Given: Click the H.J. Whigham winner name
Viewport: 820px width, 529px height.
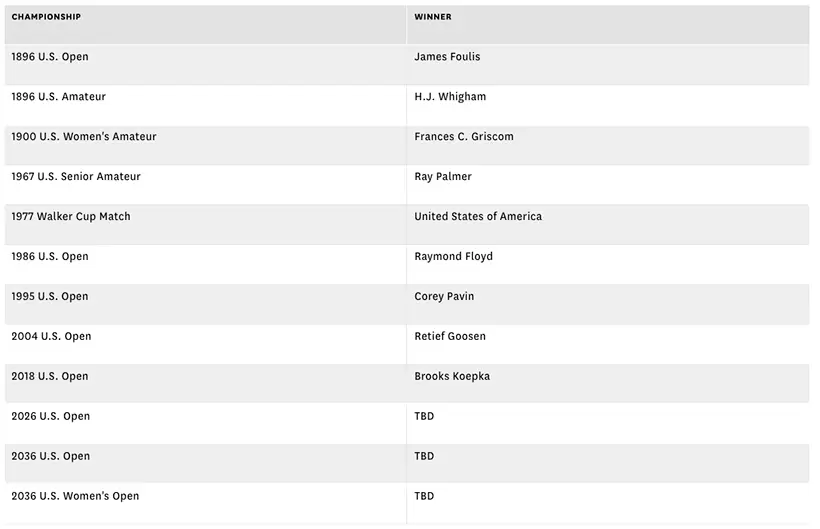Looking at the screenshot, I should point(450,97).
